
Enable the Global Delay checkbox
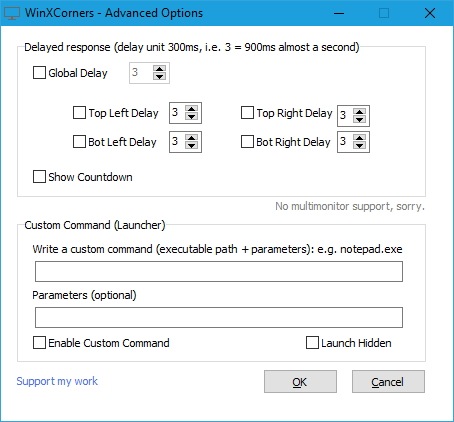click(39, 73)
